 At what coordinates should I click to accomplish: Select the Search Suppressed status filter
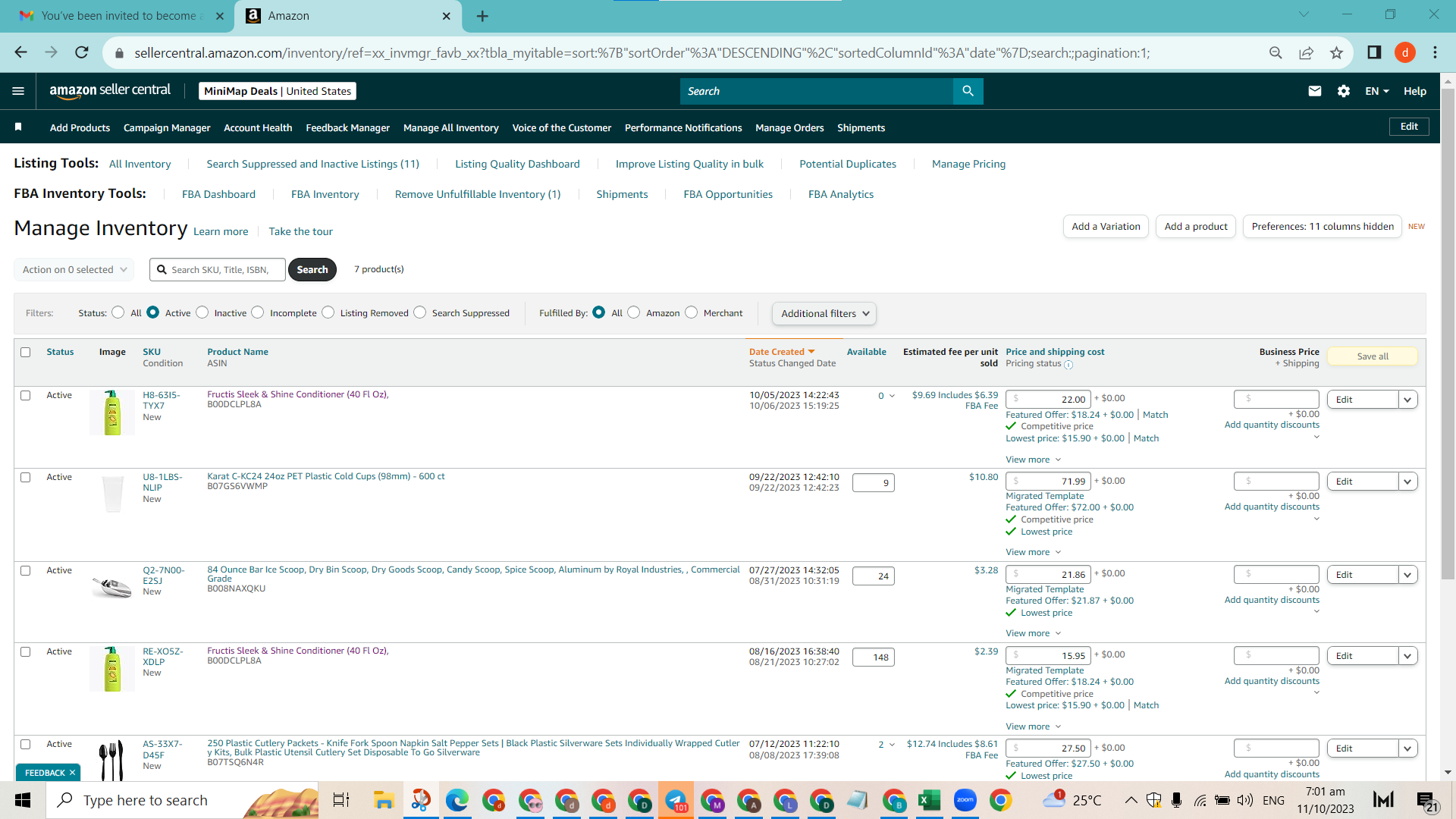[x=420, y=312]
